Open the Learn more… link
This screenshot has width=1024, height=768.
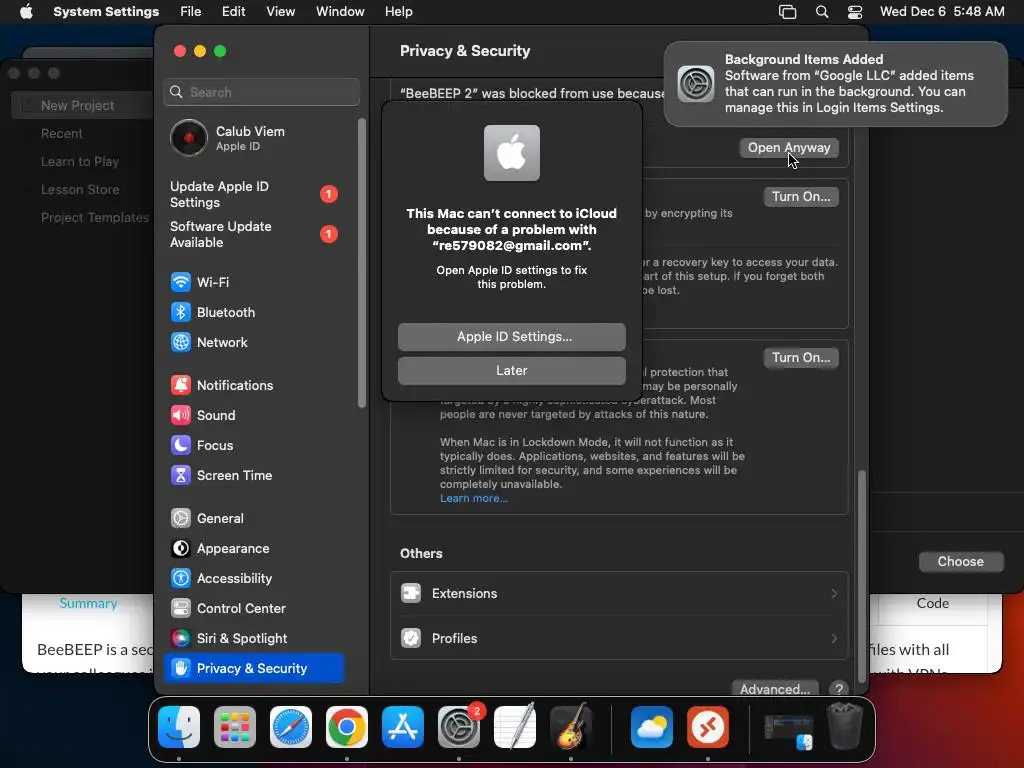click(473, 498)
